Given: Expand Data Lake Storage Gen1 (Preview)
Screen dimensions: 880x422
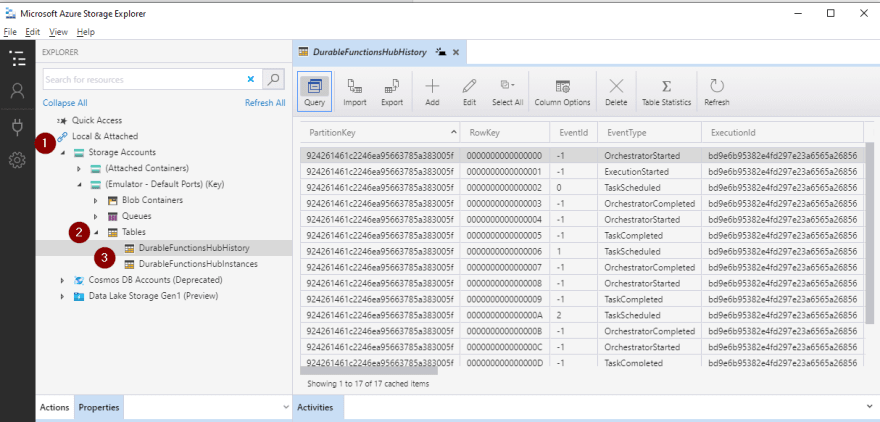Looking at the screenshot, I should [62, 296].
